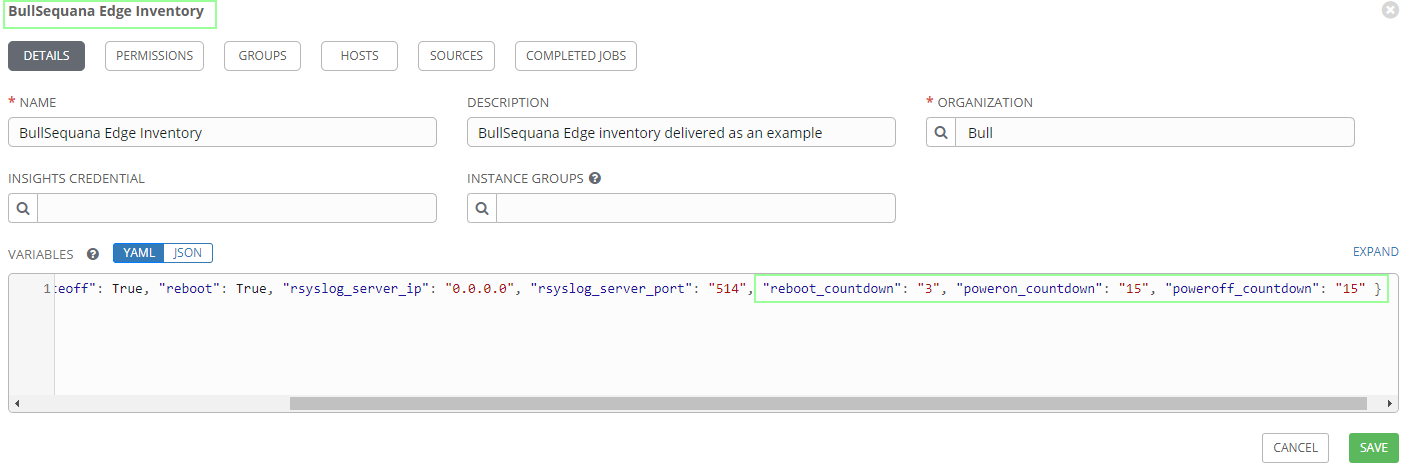Click the Insights Credential search icon
Viewport: 1413px width, 474px height.
pos(23,208)
